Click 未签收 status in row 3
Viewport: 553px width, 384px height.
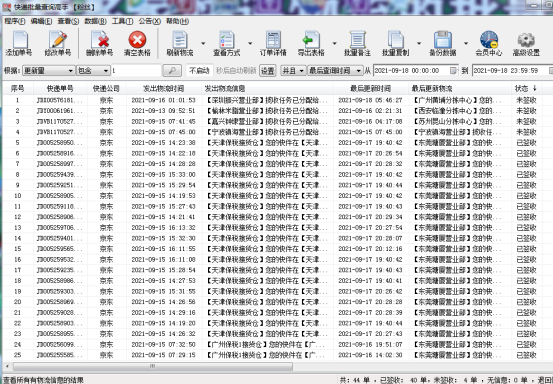526,121
